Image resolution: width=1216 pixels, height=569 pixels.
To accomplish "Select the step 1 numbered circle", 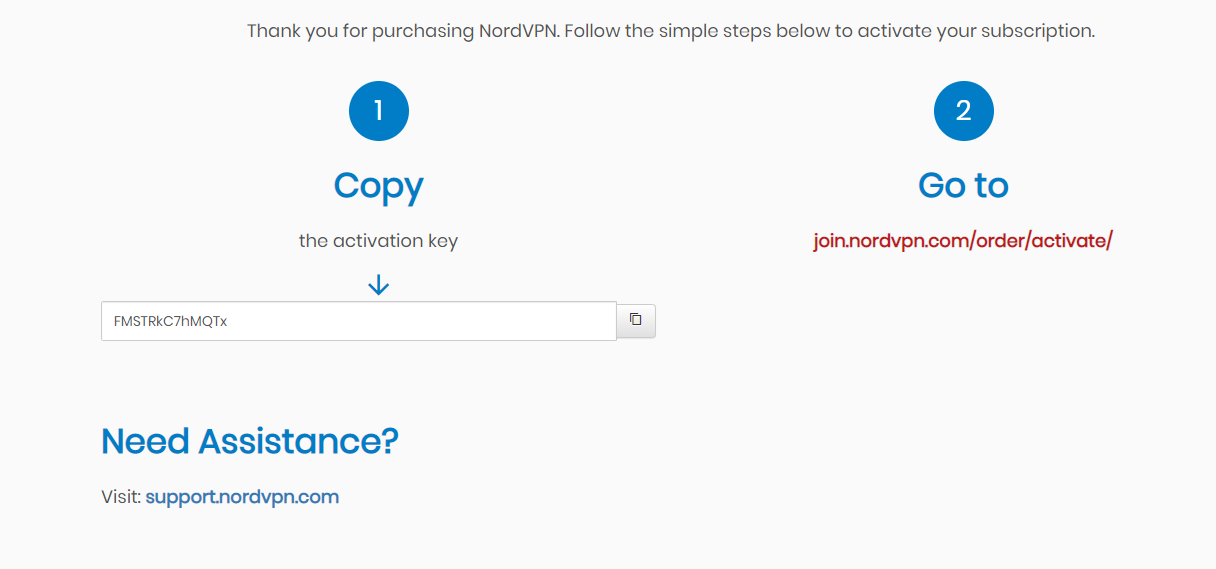I will tap(378, 110).
